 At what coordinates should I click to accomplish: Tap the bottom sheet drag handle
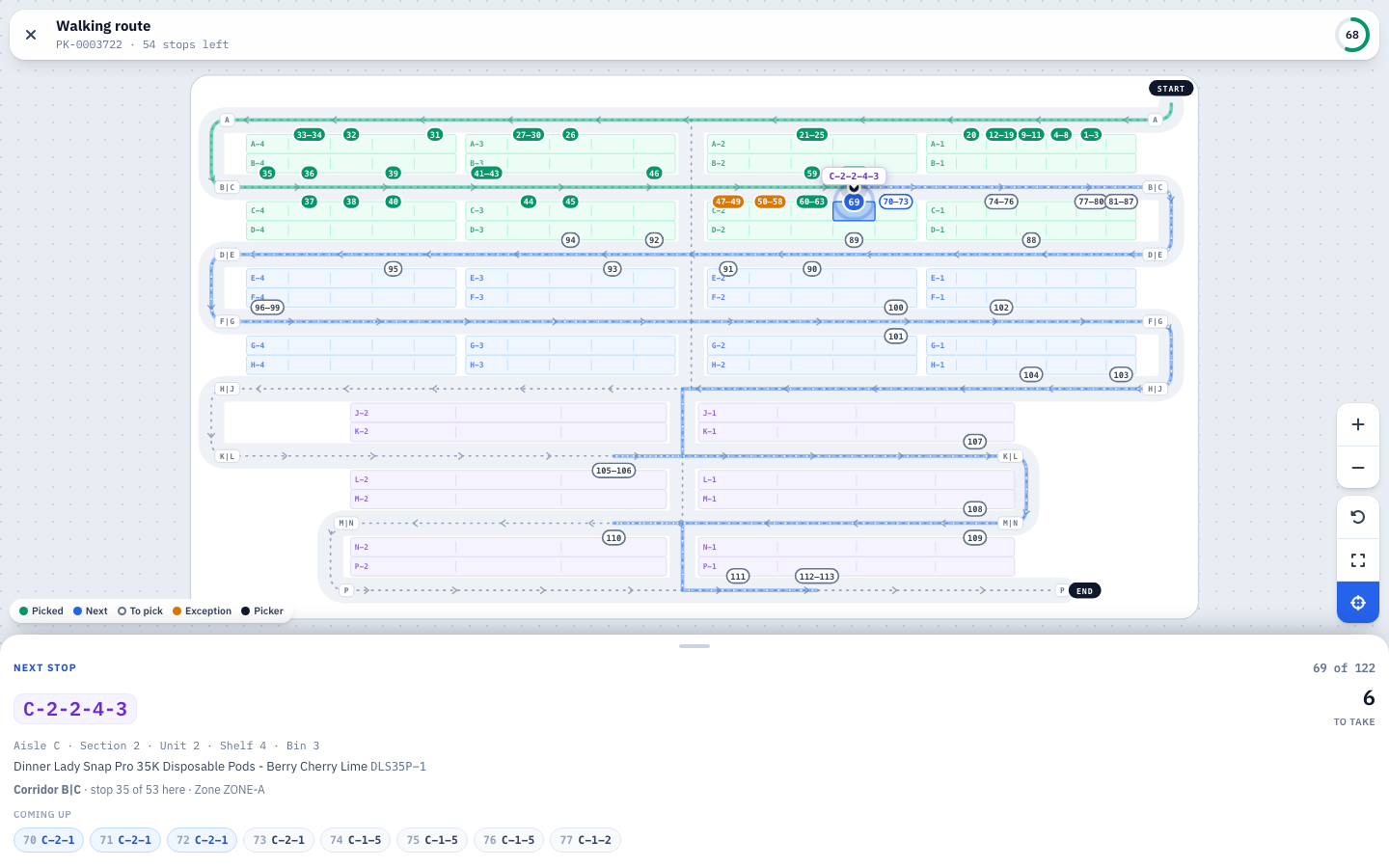point(694,646)
